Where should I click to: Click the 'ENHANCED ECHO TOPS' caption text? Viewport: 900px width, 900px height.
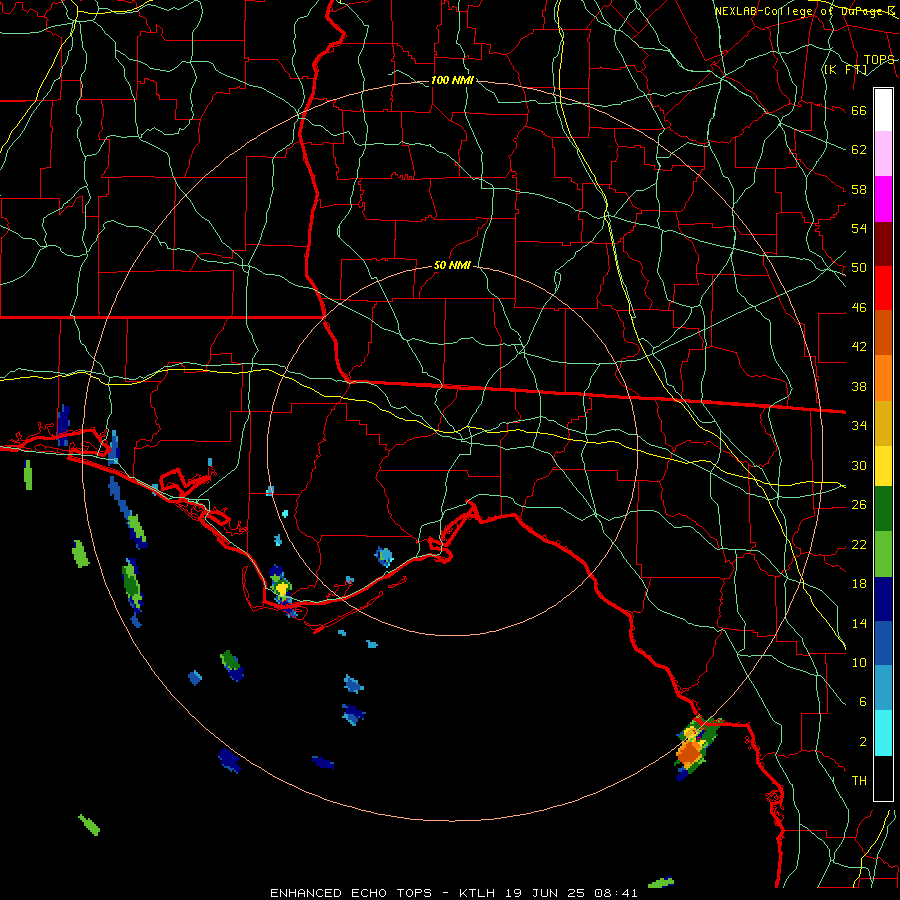[351, 893]
